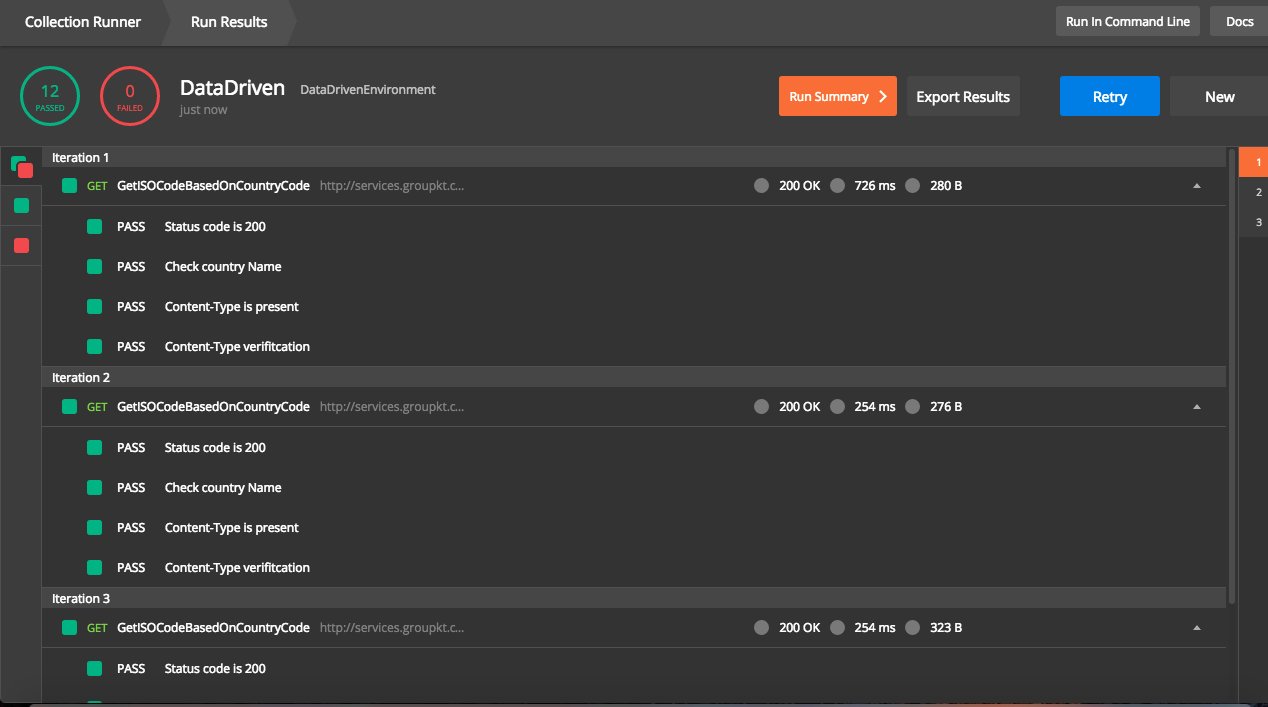Click the green 12 PASSED progress ring
Image resolution: width=1268 pixels, height=707 pixels.
pyautogui.click(x=49, y=96)
